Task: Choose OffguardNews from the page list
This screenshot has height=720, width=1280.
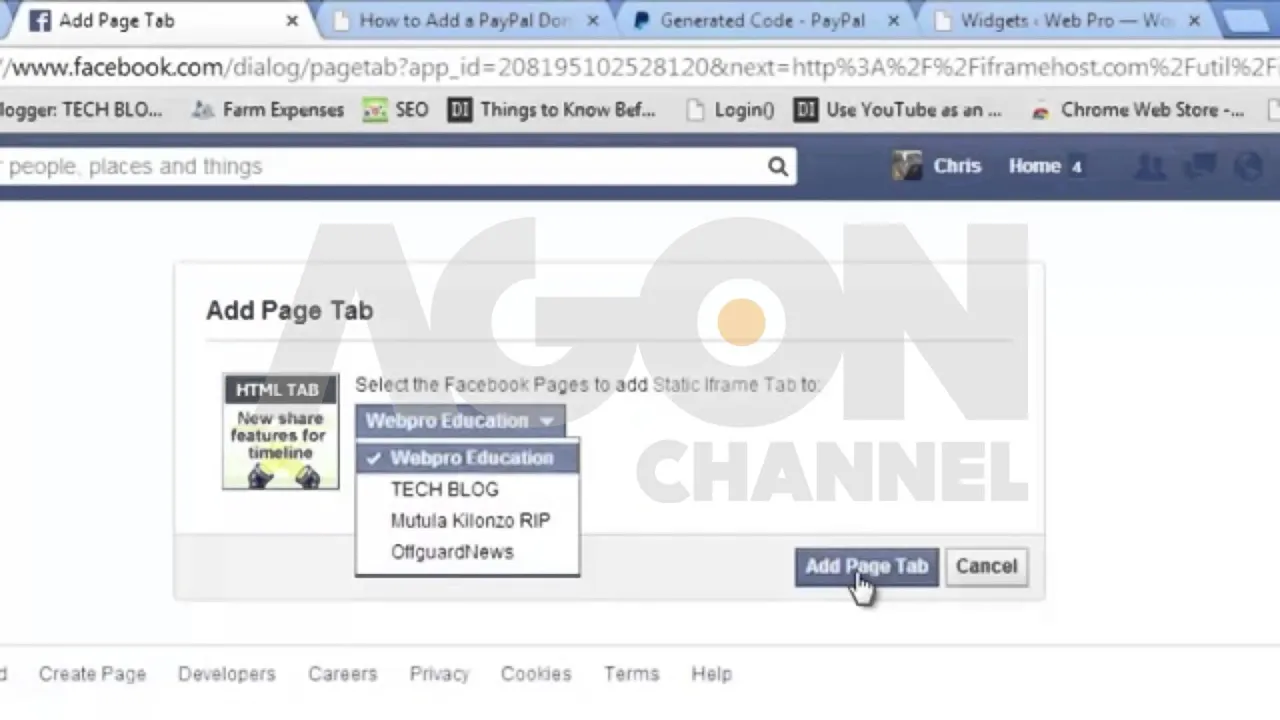Action: 467,552
